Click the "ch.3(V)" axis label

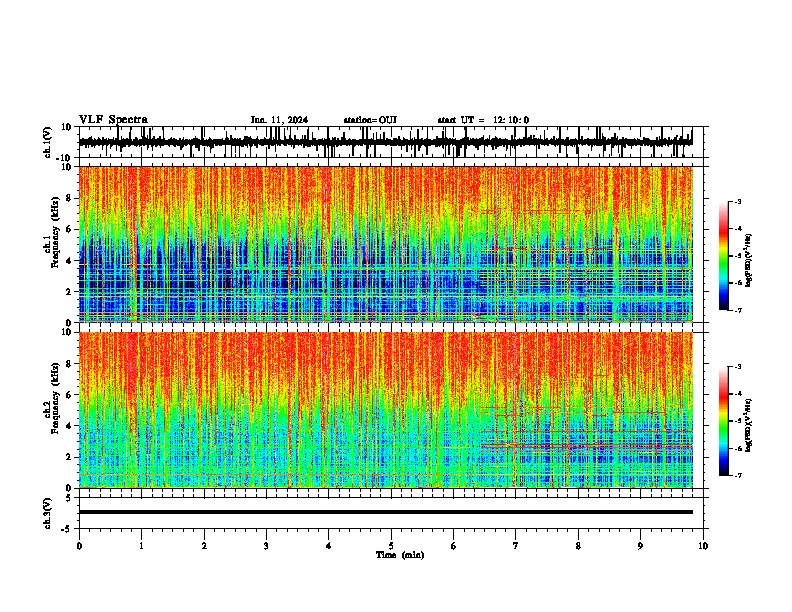coord(48,513)
